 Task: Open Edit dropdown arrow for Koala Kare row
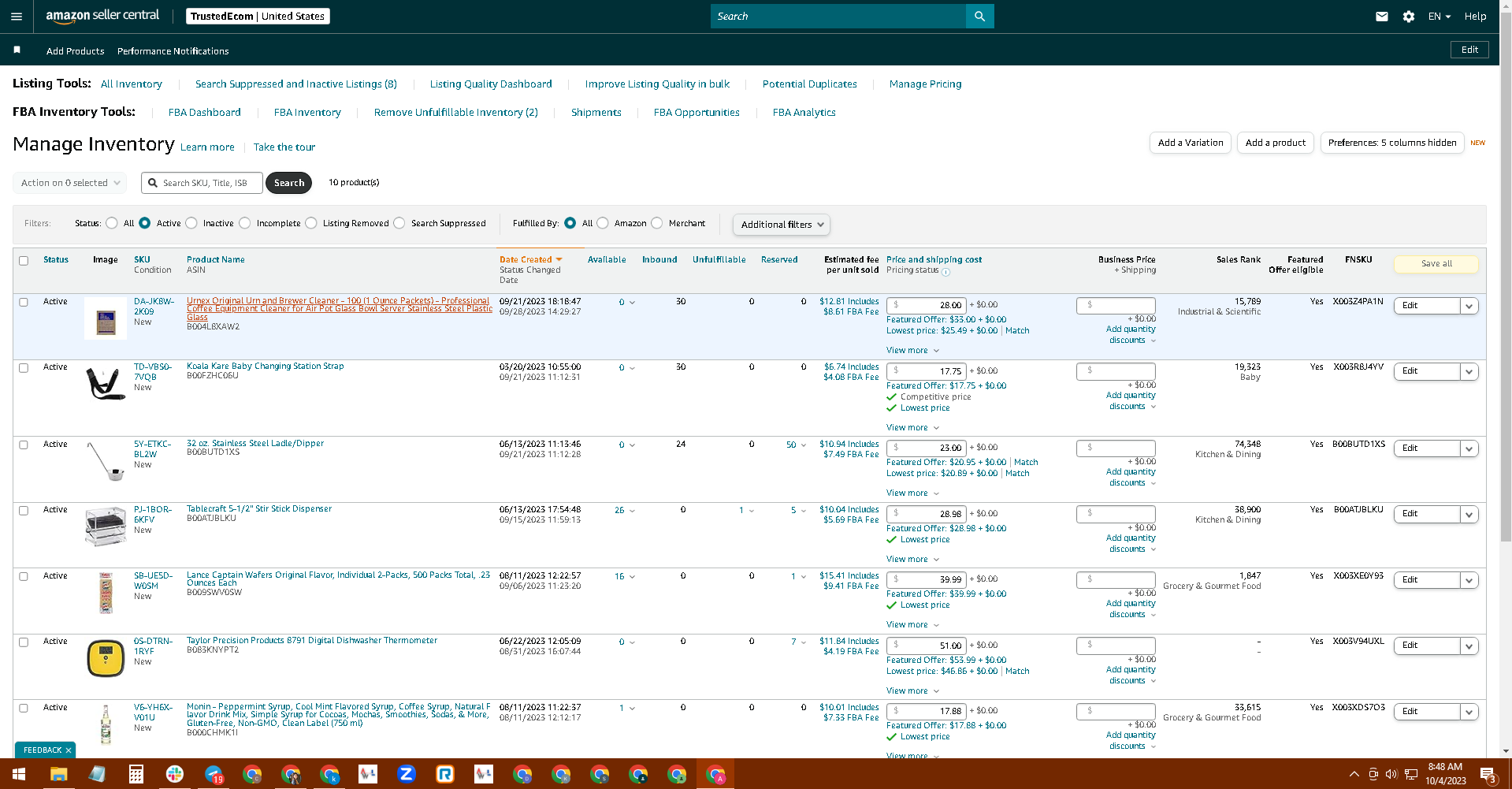(1469, 371)
